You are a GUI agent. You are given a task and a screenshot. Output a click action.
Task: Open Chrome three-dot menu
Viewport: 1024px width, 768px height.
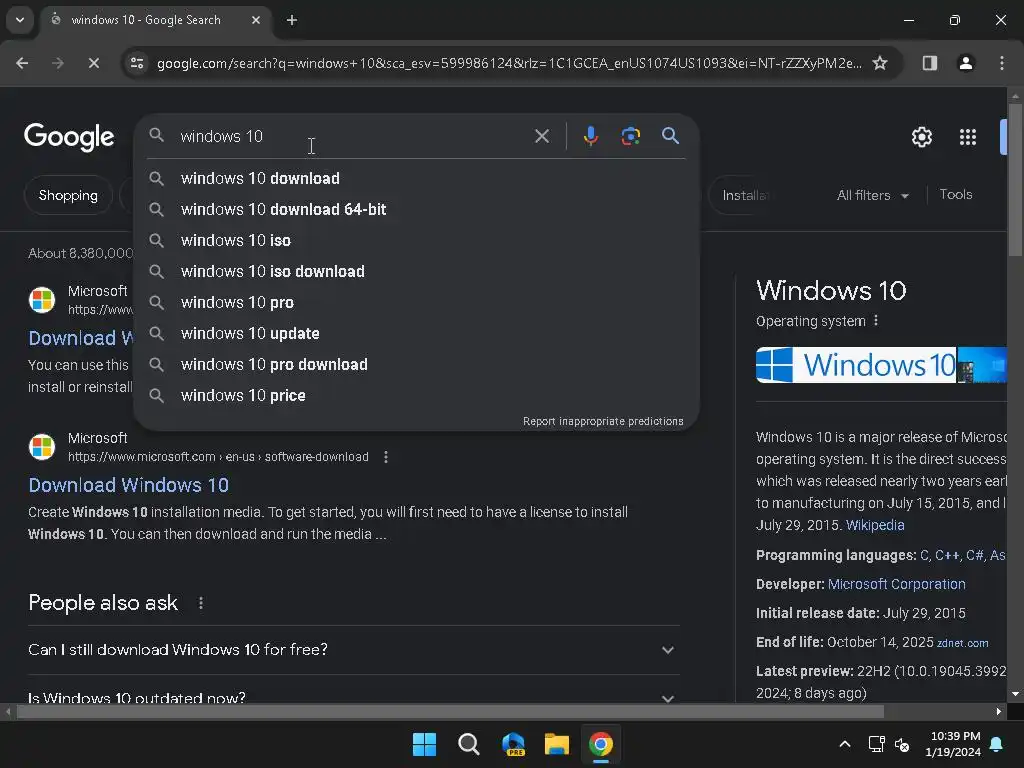pyautogui.click(x=1002, y=63)
